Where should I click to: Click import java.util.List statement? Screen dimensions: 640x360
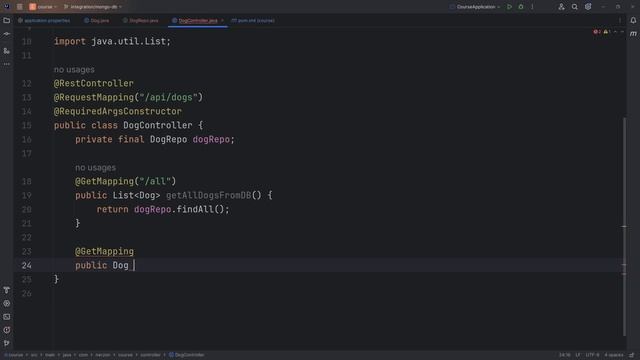point(112,42)
